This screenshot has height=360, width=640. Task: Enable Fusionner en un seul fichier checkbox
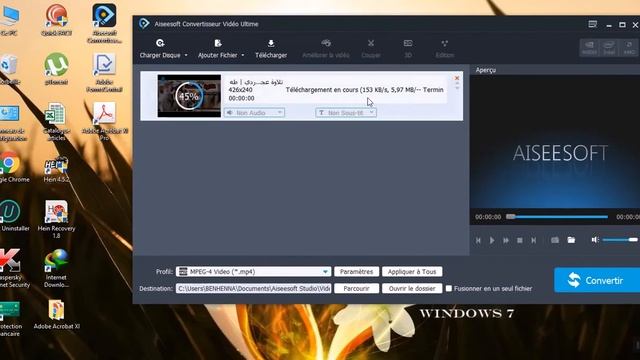coord(449,289)
